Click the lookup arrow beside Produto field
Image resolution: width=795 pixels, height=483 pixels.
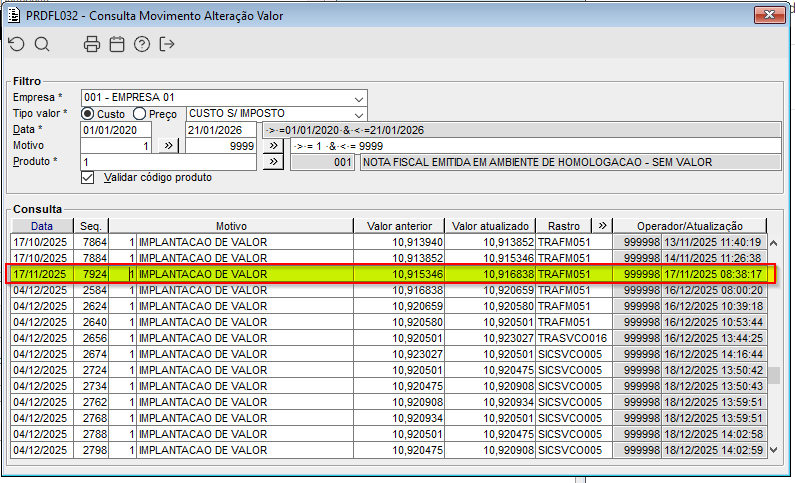(273, 162)
